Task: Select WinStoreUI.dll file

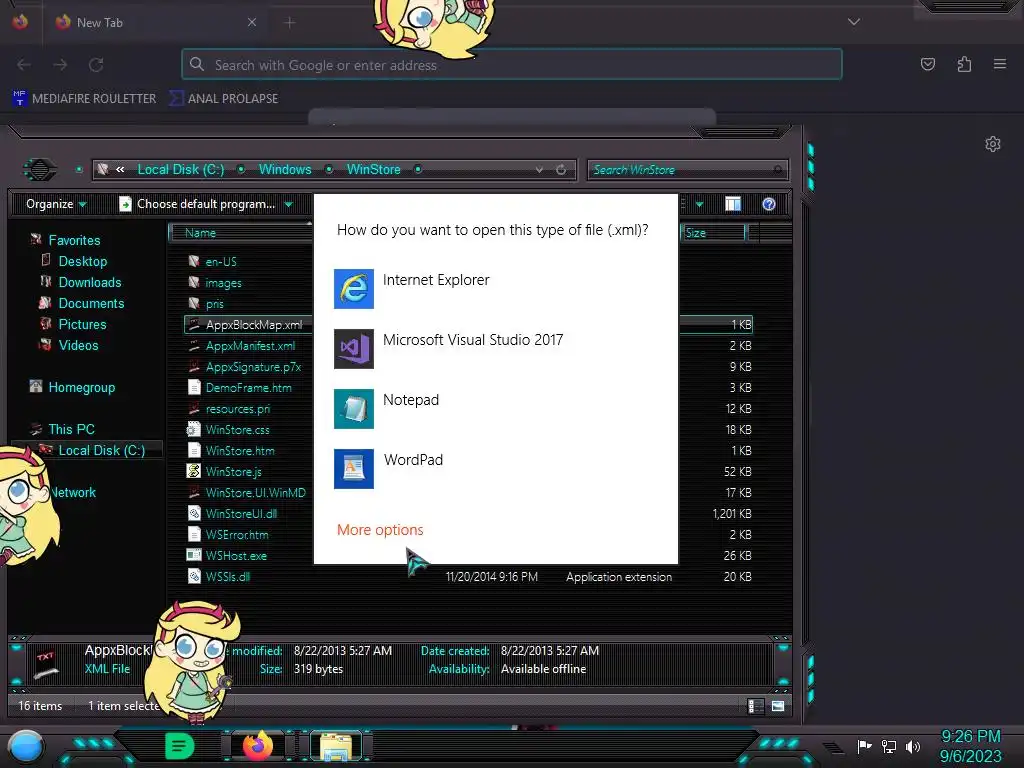Action: pyautogui.click(x=241, y=513)
